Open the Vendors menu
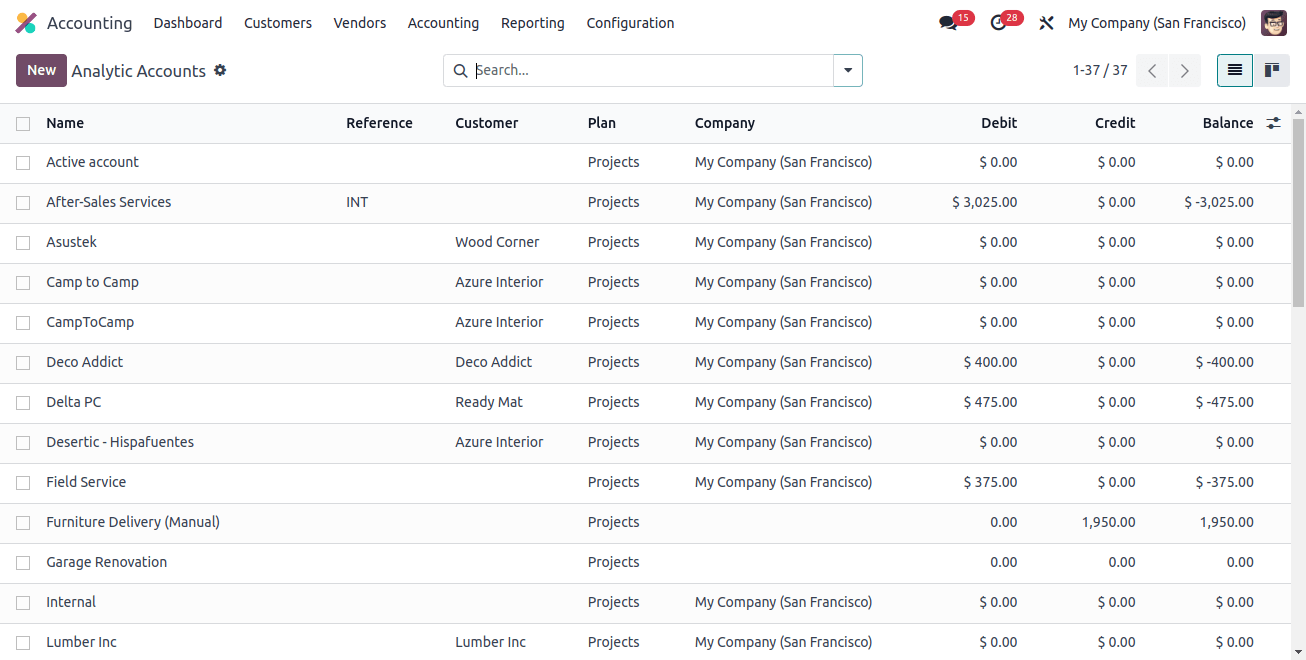 pos(360,23)
